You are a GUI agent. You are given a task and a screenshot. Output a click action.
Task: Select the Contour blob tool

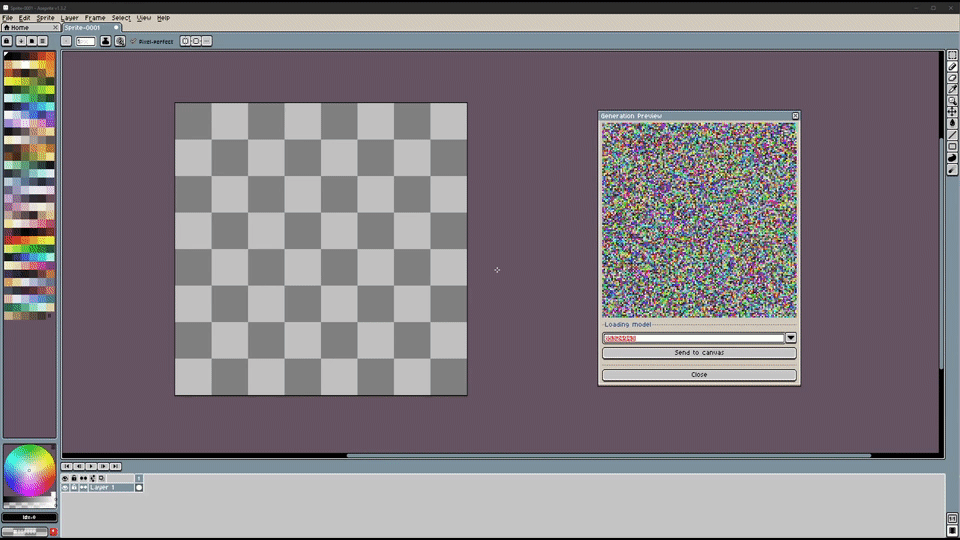tap(952, 158)
